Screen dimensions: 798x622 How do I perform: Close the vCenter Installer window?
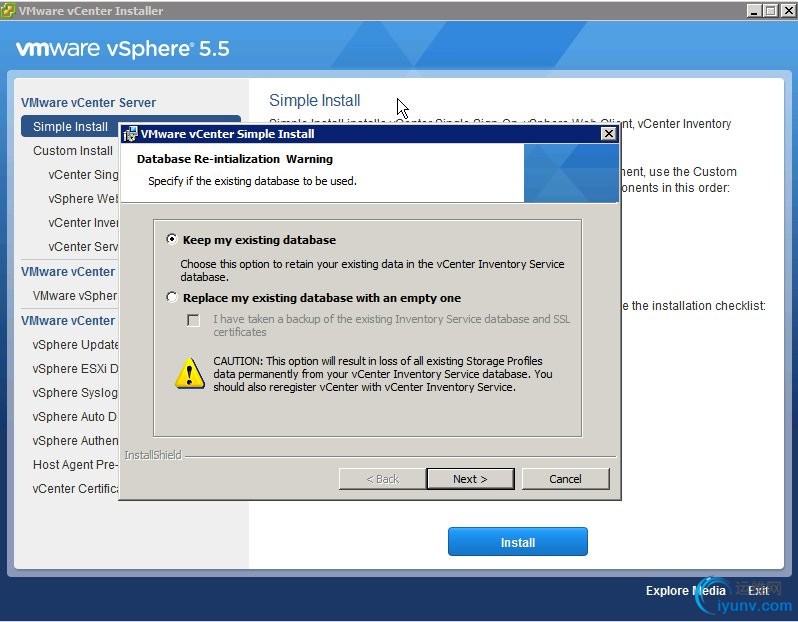pos(788,10)
